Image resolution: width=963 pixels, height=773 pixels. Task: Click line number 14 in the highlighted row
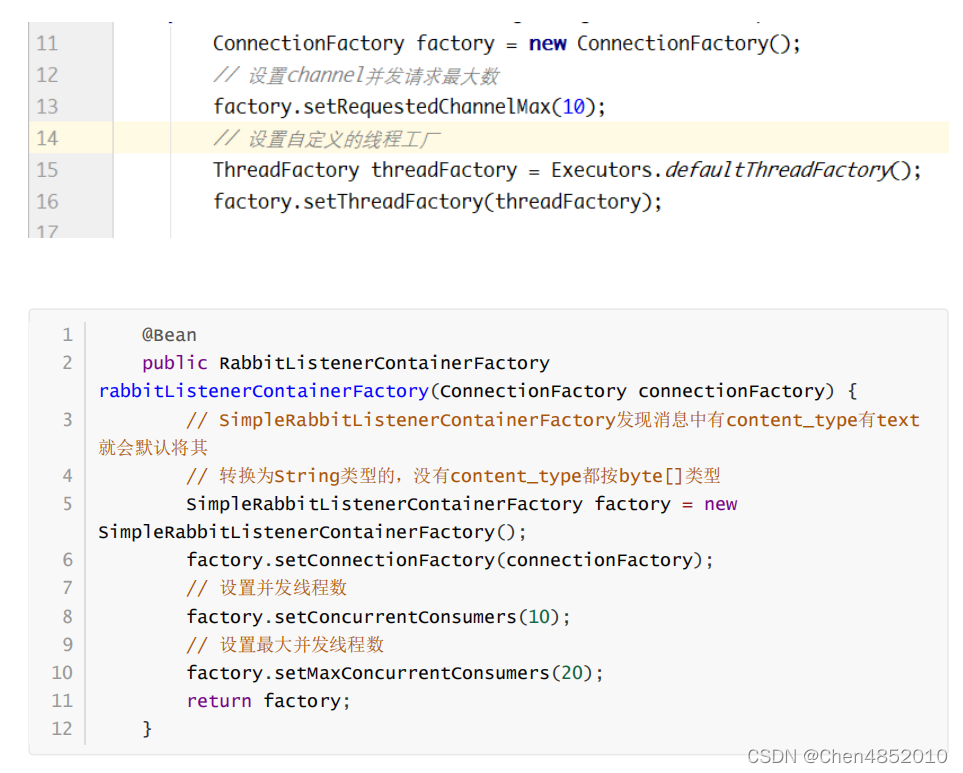tap(47, 138)
